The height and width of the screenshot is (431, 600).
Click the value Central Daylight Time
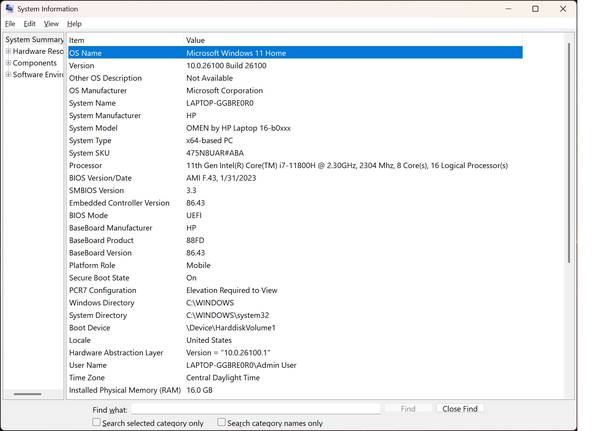click(223, 377)
